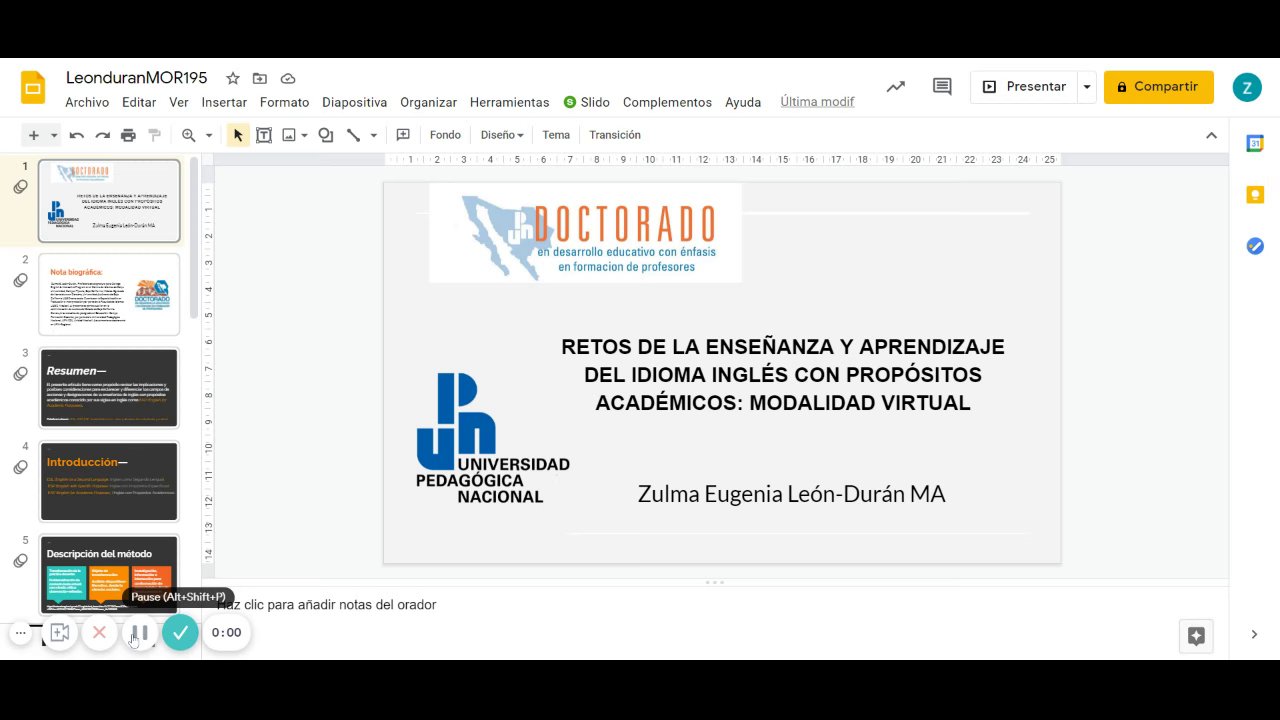Select slide 4 Introducción thumbnail
Screen dimensions: 1280x720
[x=109, y=481]
